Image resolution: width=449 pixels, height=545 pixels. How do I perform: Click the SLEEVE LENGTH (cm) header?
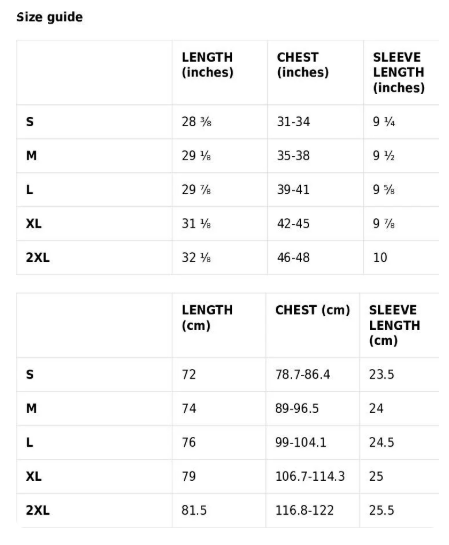pos(394,325)
